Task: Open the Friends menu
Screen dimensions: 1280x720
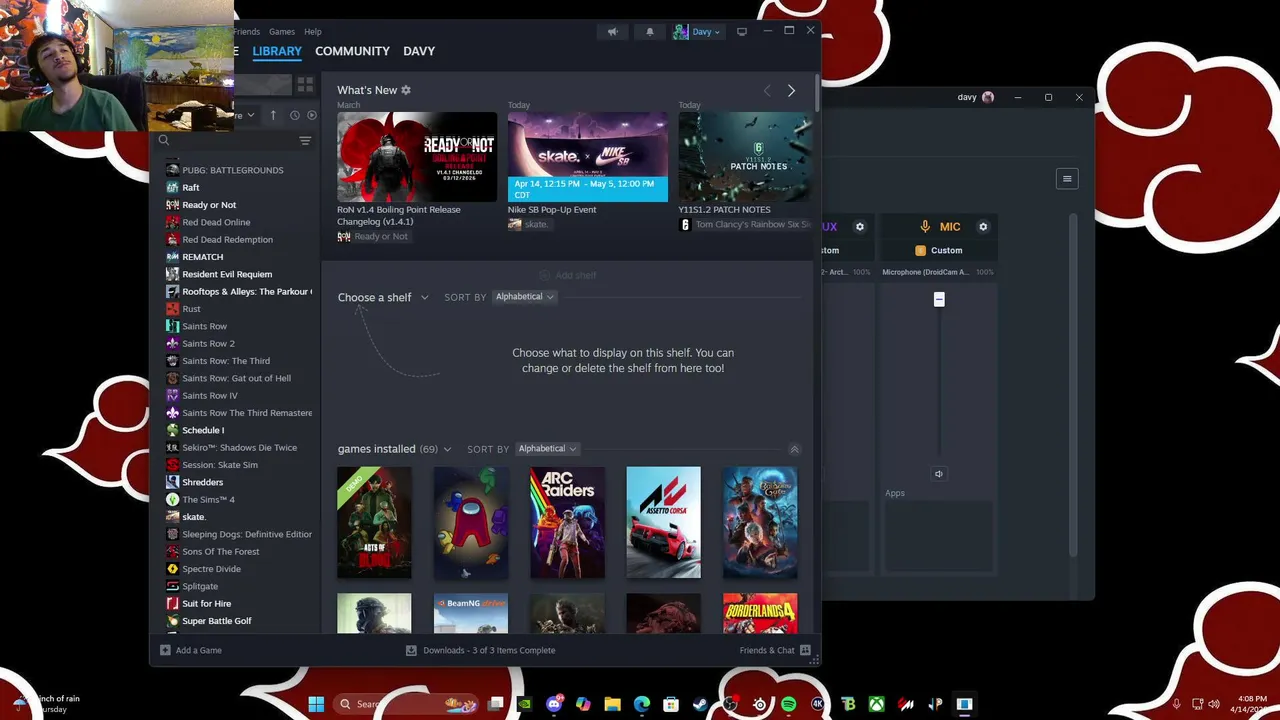Action: point(247,32)
